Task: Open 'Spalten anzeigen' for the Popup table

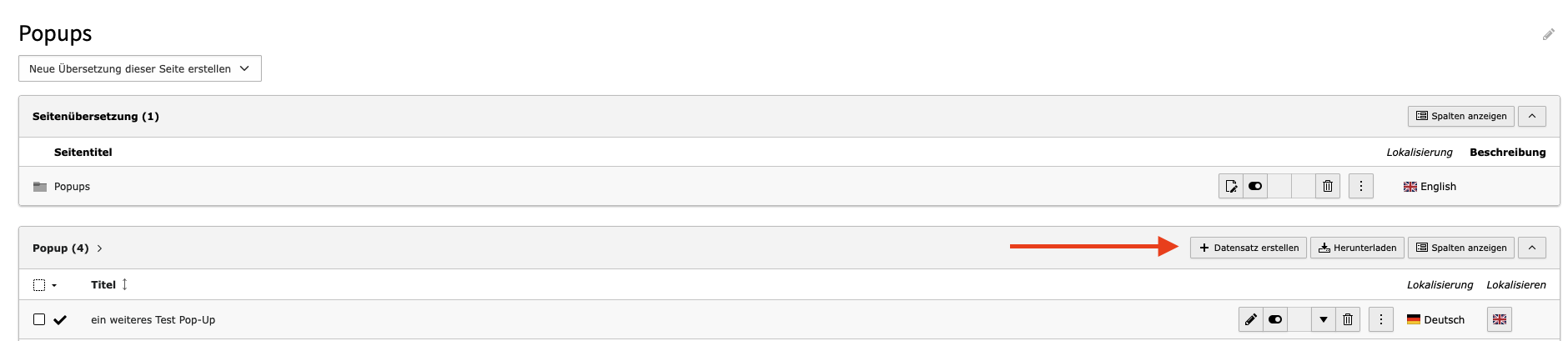Action: [1461, 248]
